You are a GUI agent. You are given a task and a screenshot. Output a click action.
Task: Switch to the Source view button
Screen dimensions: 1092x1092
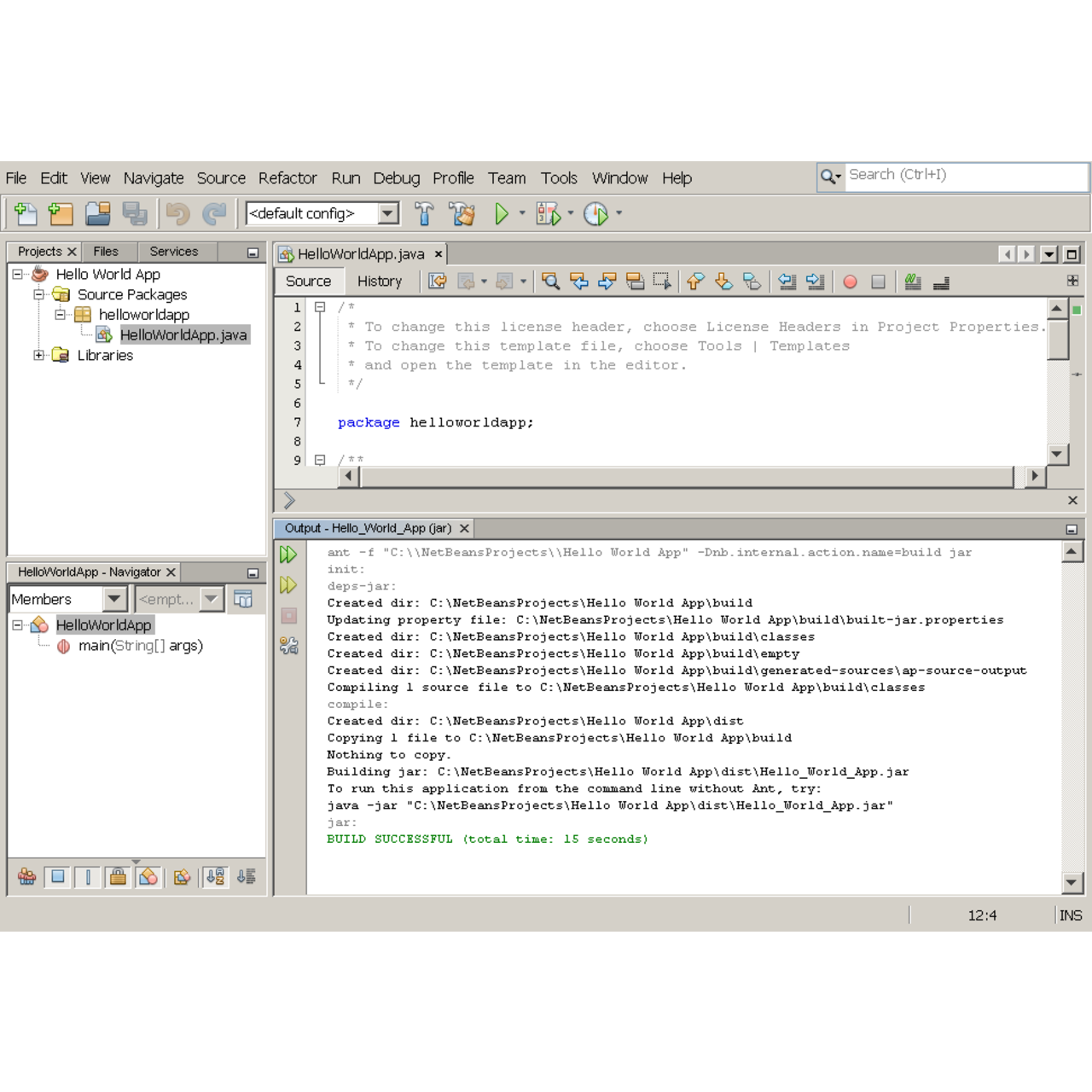tap(309, 282)
